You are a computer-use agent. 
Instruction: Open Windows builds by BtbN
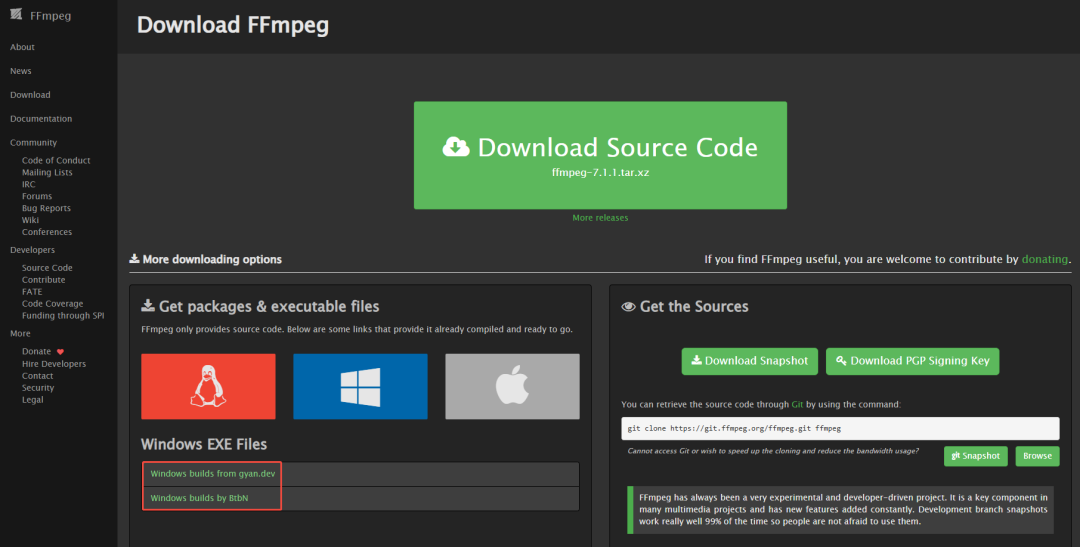199,498
